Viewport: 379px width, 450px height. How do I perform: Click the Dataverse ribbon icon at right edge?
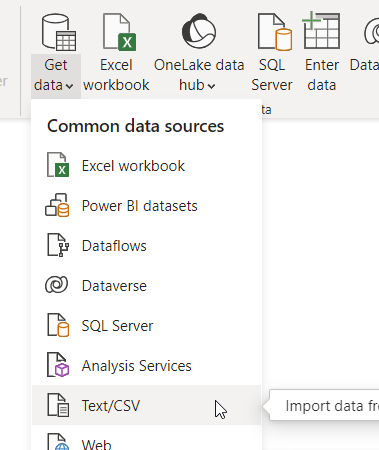coord(372,32)
